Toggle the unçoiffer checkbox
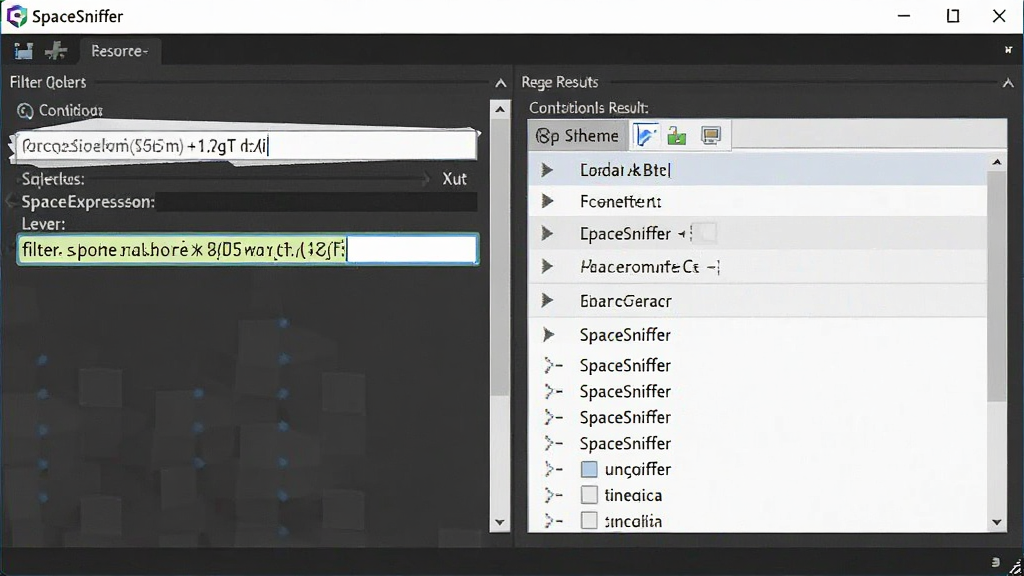1024x576 pixels. pos(589,470)
